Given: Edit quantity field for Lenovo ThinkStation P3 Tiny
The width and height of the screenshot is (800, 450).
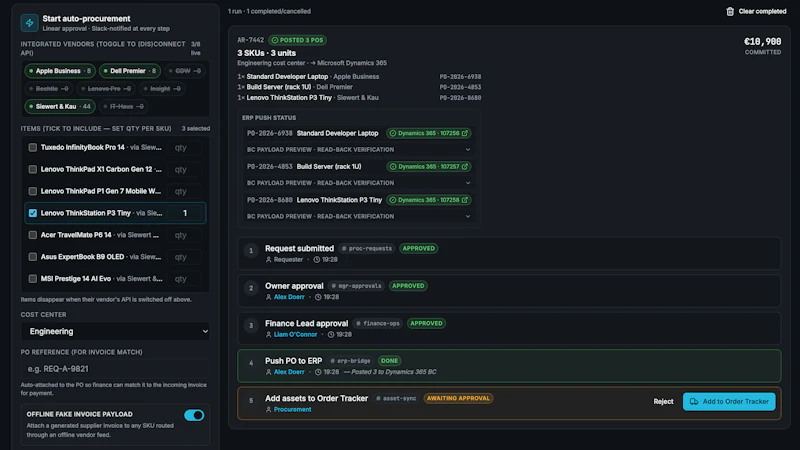Looking at the screenshot, I should coord(185,213).
